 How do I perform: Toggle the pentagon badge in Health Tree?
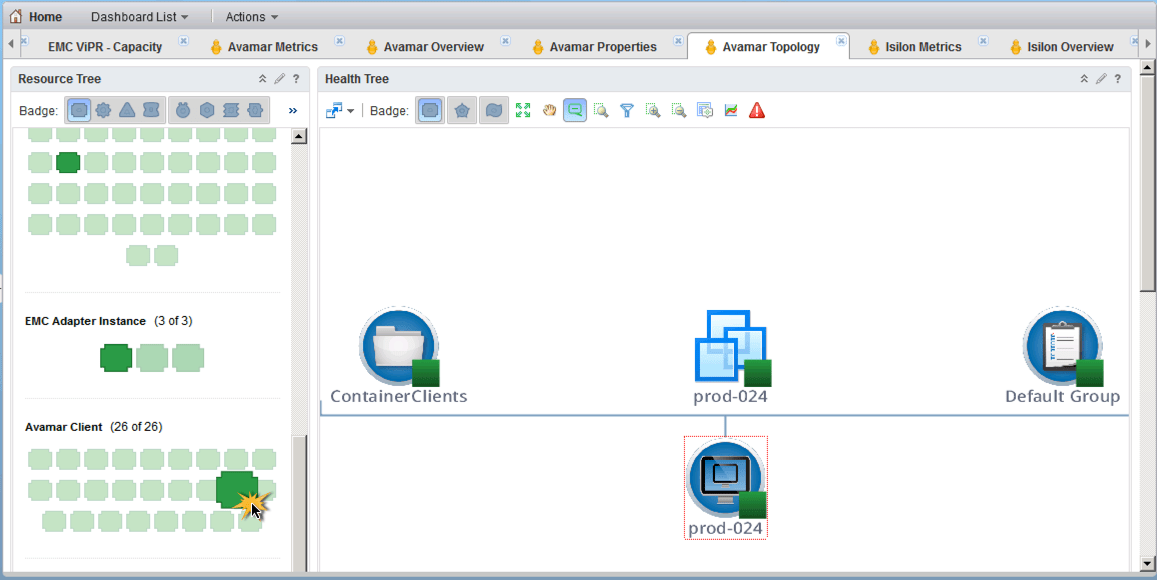click(462, 111)
